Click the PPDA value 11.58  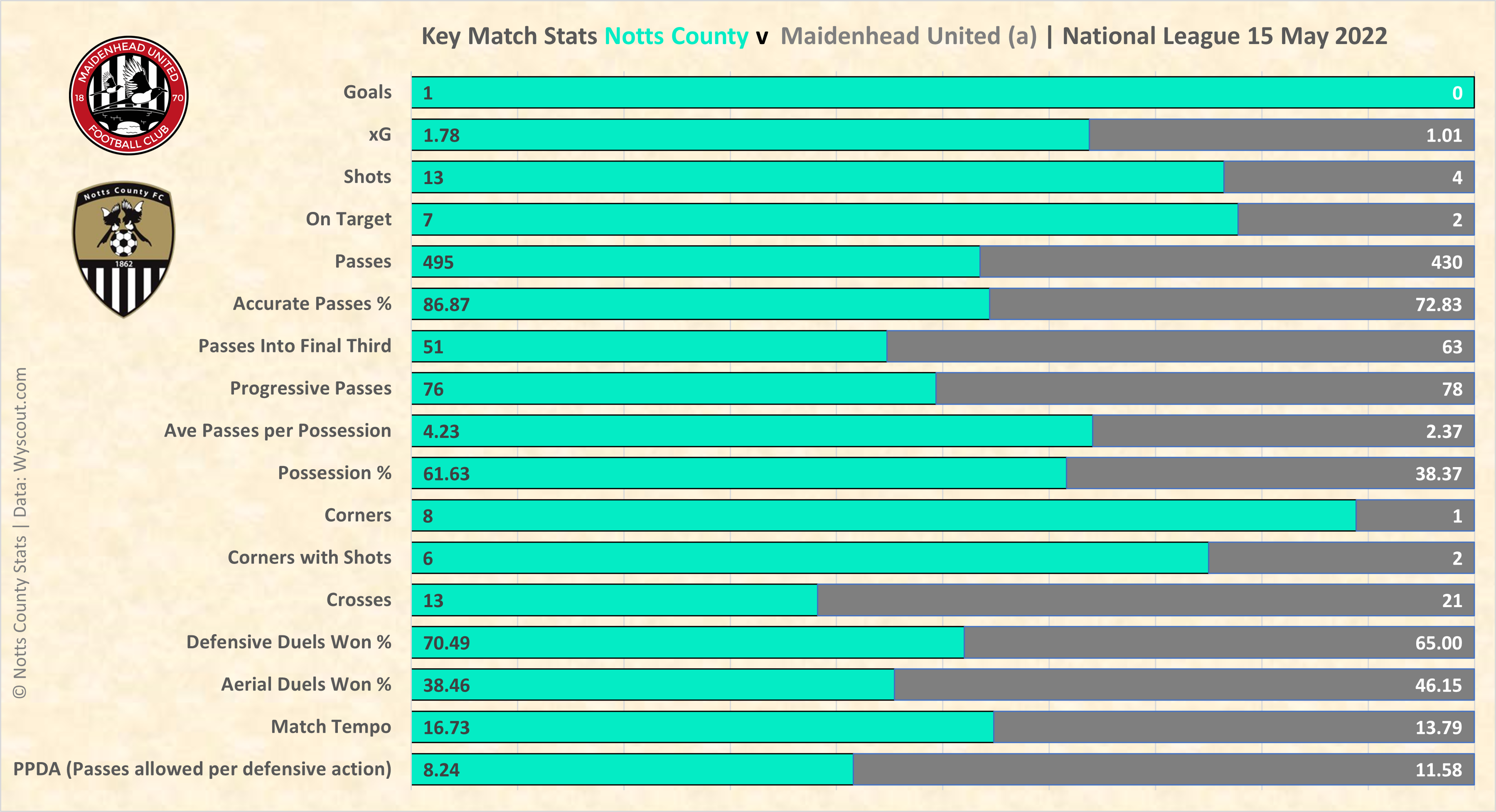(x=1438, y=770)
